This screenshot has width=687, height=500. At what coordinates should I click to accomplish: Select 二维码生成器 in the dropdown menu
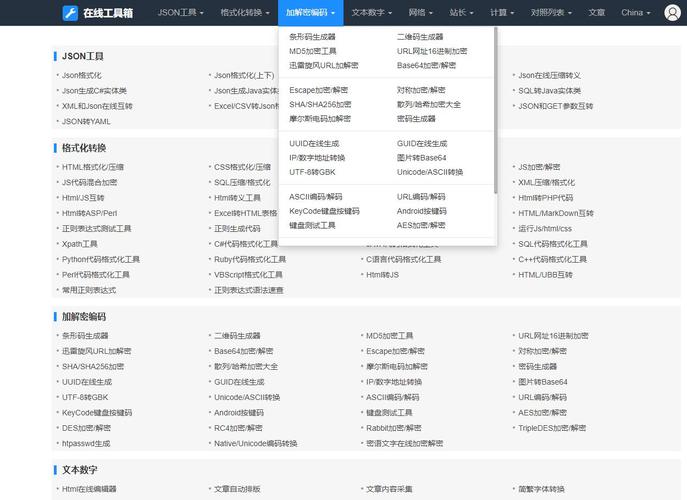[420, 37]
